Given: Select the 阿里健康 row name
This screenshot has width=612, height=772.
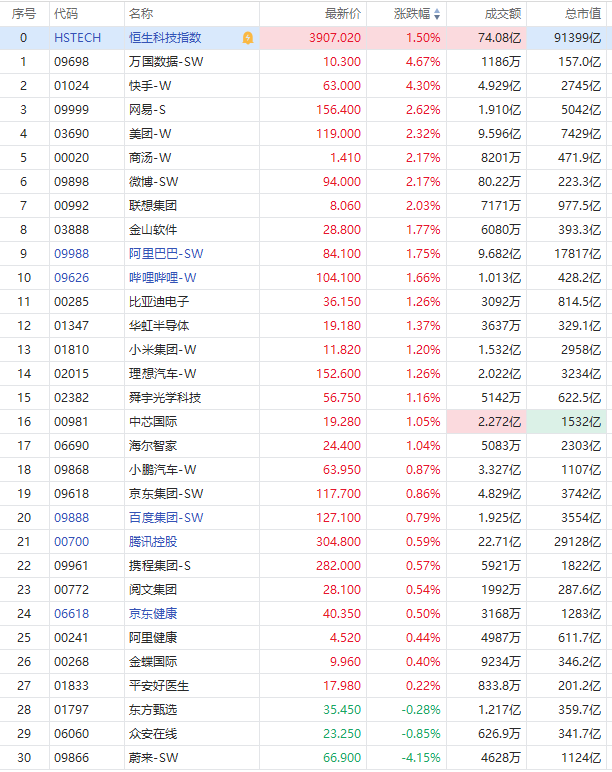Looking at the screenshot, I should (153, 638).
